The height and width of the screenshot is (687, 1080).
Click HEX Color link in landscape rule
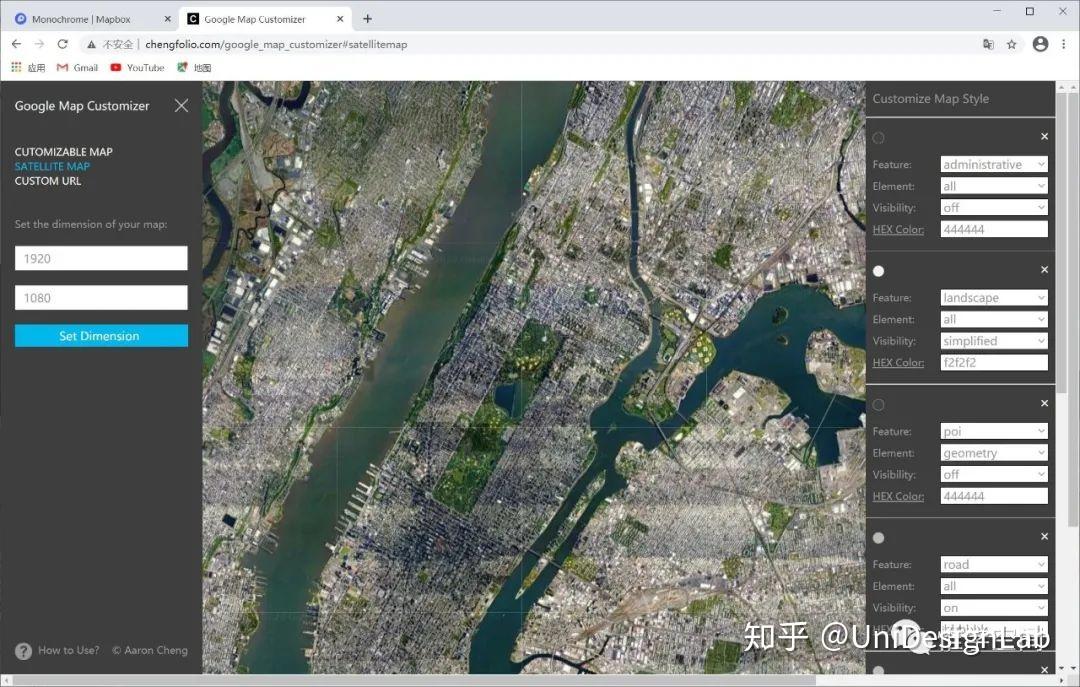898,362
